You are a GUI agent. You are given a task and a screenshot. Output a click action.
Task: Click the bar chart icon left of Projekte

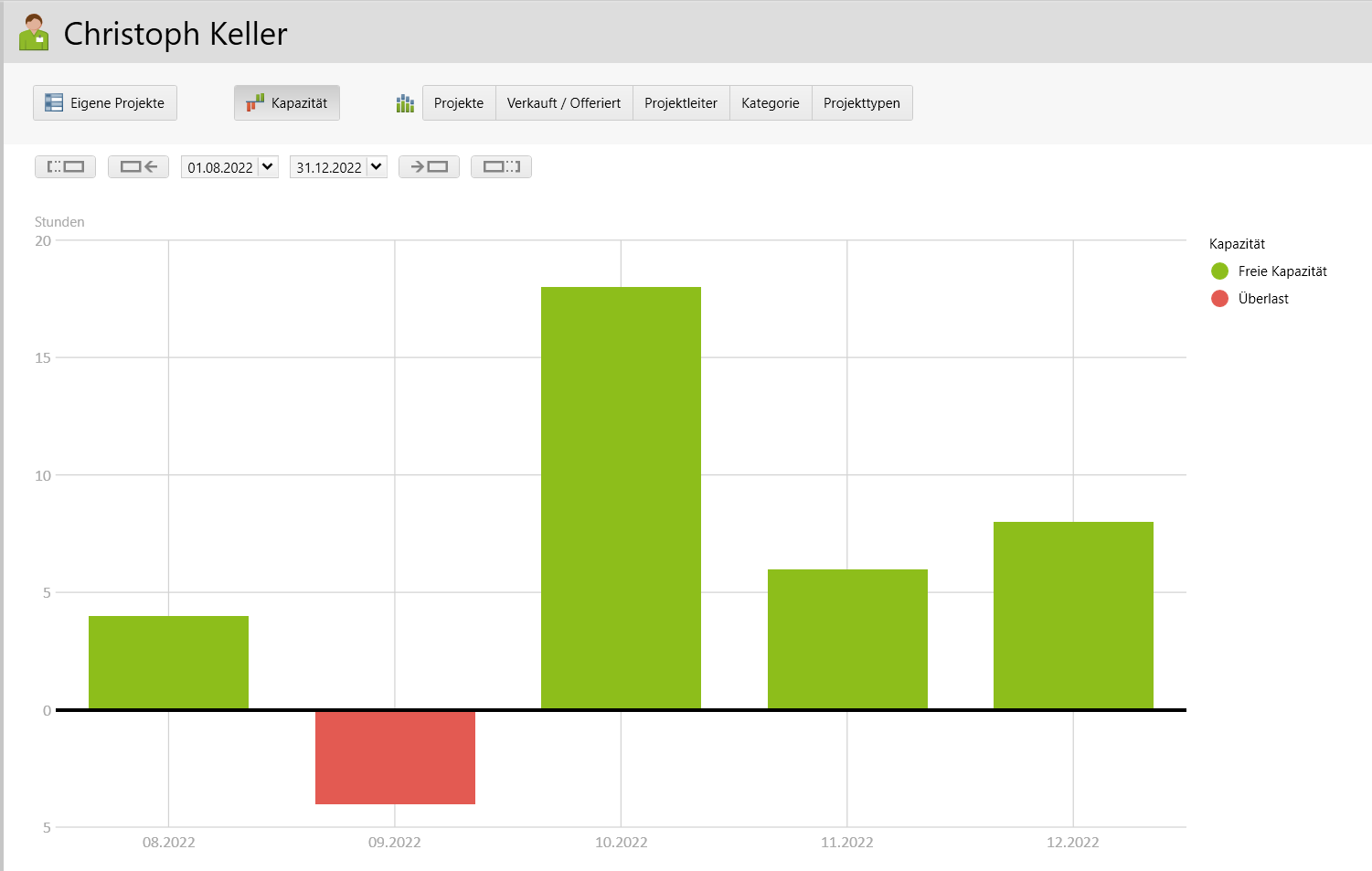(405, 103)
